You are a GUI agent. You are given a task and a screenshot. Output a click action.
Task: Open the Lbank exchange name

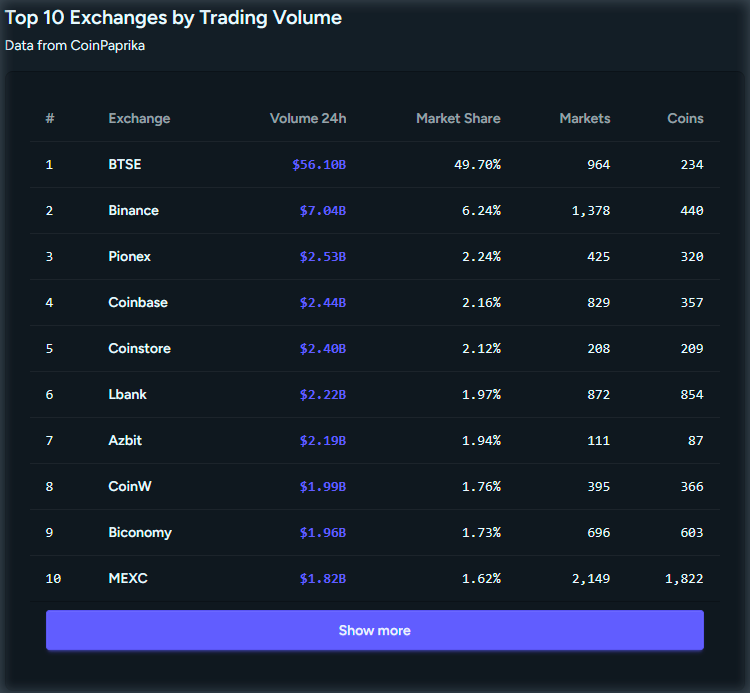coord(128,394)
